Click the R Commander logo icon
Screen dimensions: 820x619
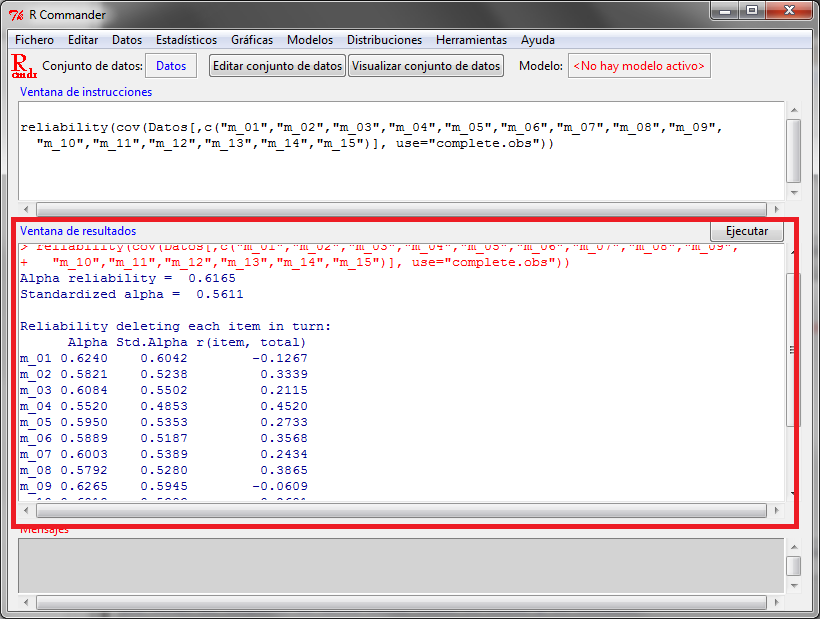point(24,66)
